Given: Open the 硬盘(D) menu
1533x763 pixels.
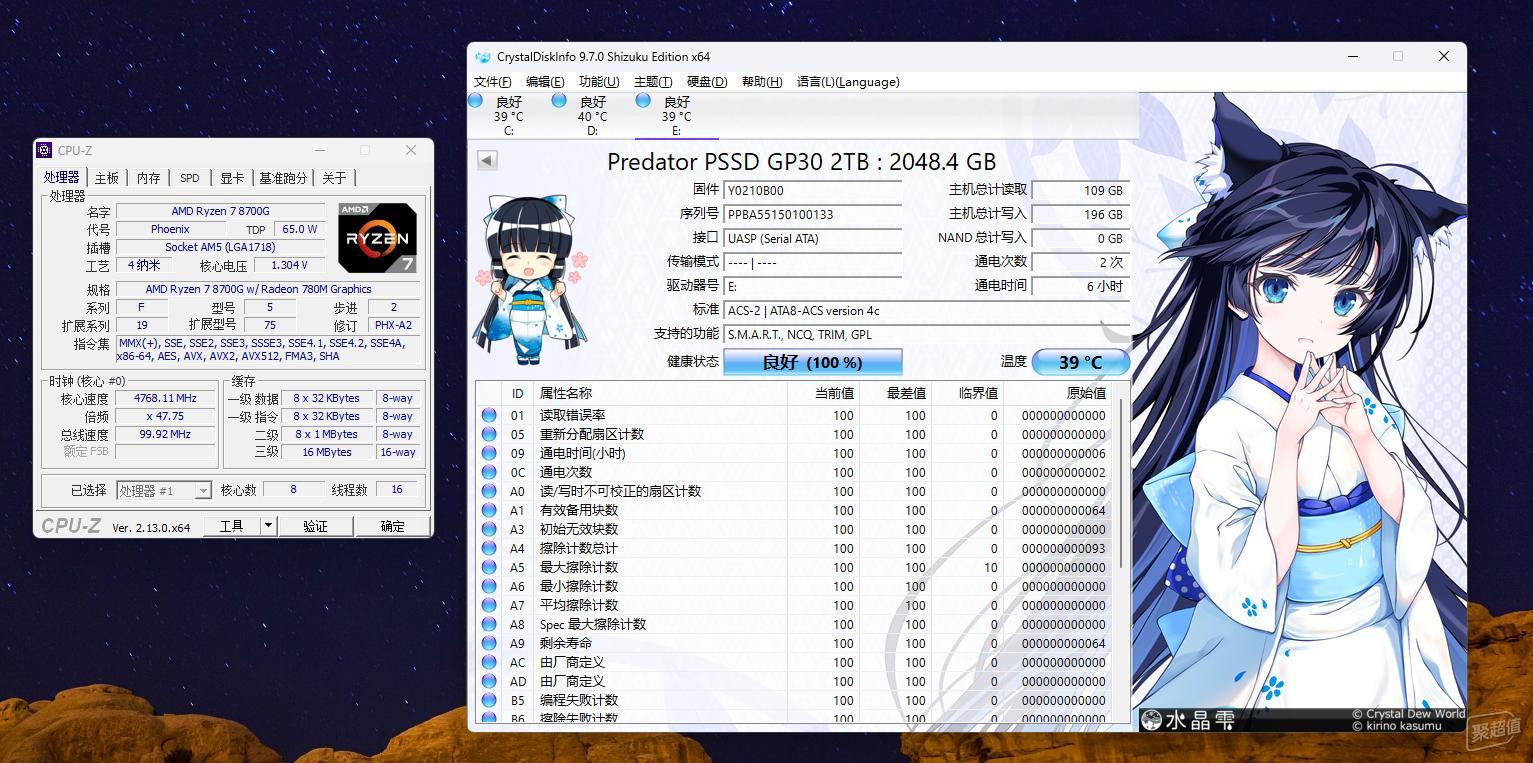Looking at the screenshot, I should [707, 82].
